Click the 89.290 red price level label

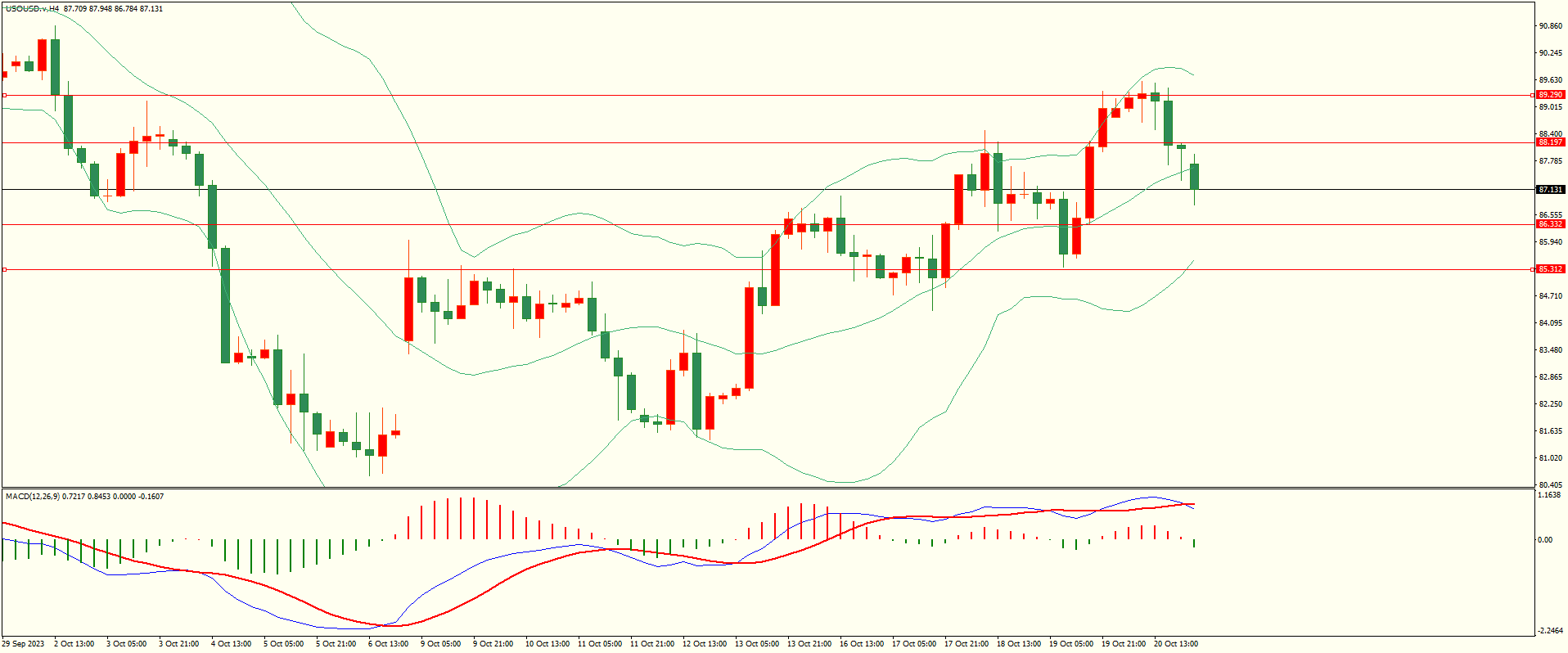pyautogui.click(x=1550, y=95)
